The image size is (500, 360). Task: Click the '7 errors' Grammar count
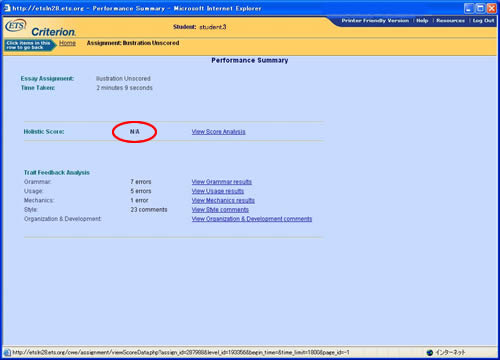point(141,182)
